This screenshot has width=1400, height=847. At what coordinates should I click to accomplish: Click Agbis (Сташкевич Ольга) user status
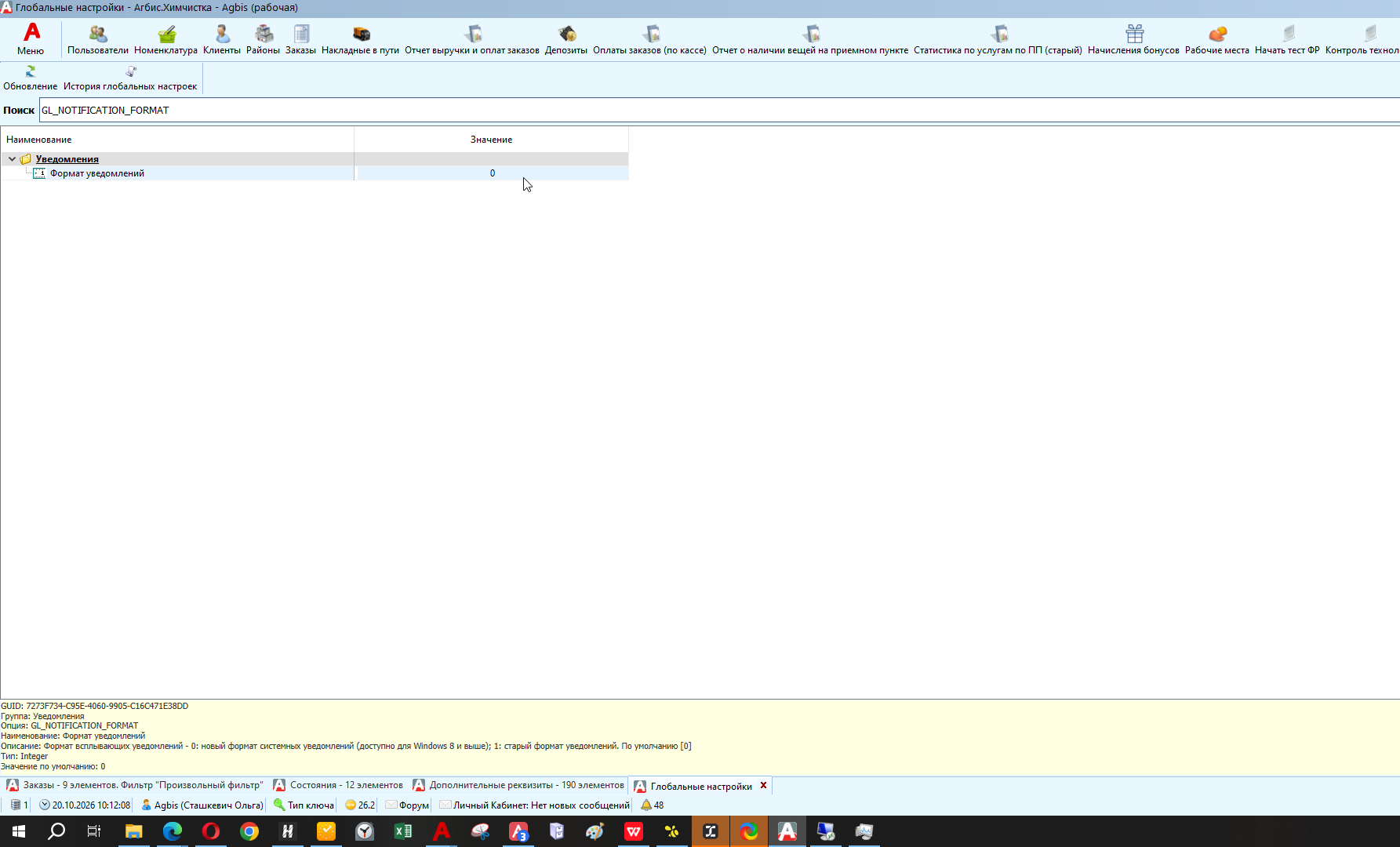202,805
